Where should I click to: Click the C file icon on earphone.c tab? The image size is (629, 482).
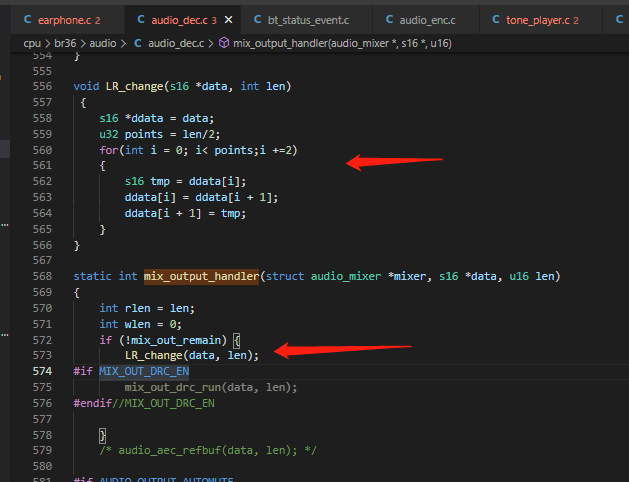point(28,19)
